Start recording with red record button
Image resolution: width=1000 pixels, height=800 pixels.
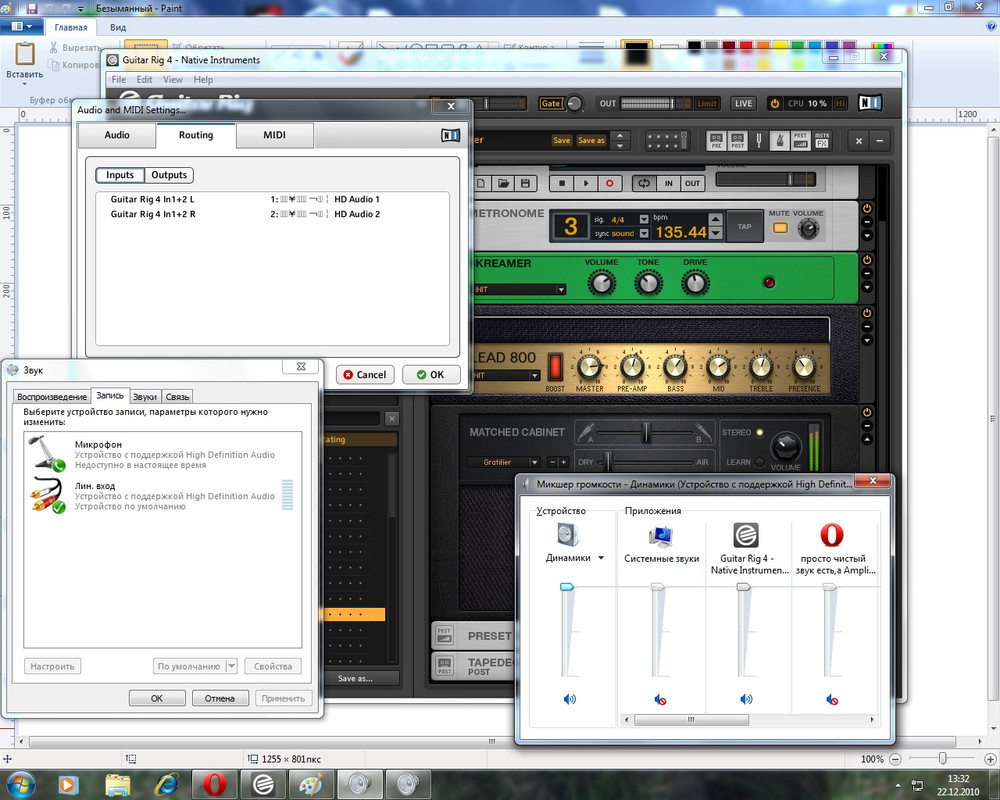610,184
